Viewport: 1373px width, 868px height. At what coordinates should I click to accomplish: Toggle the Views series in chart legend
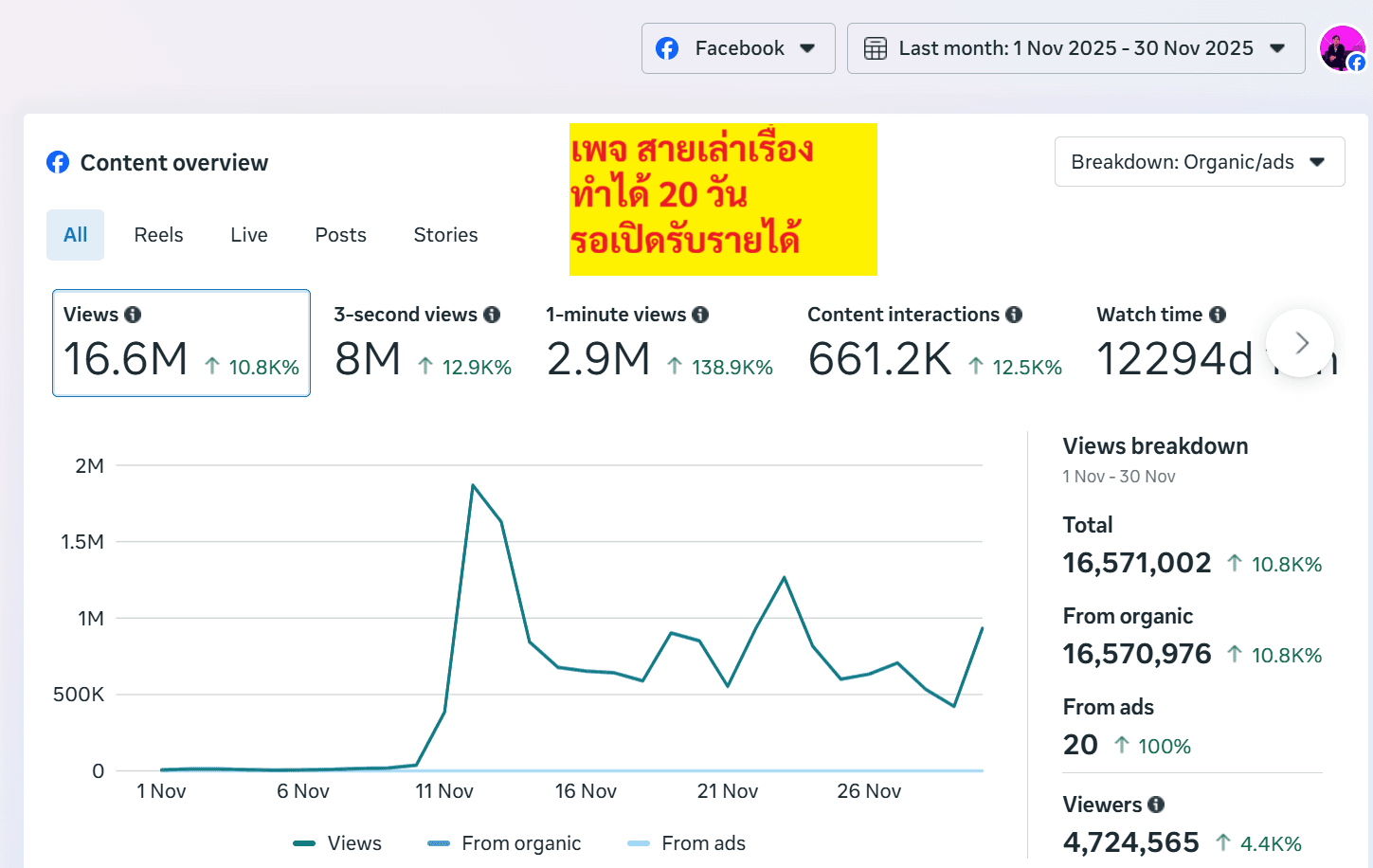(337, 843)
